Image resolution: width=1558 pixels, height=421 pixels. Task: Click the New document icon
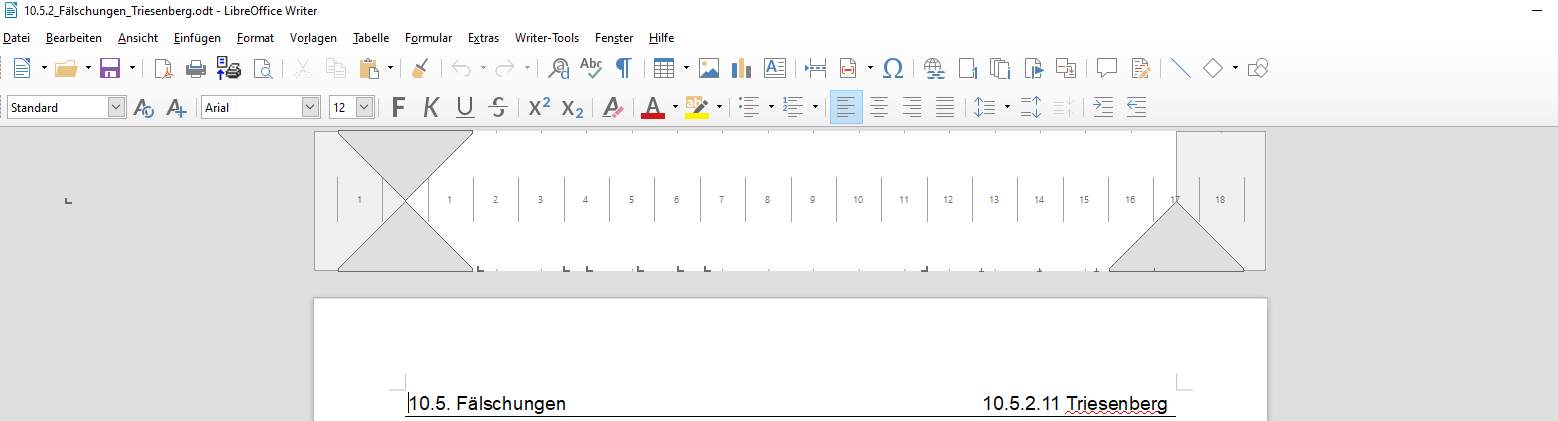pos(22,68)
